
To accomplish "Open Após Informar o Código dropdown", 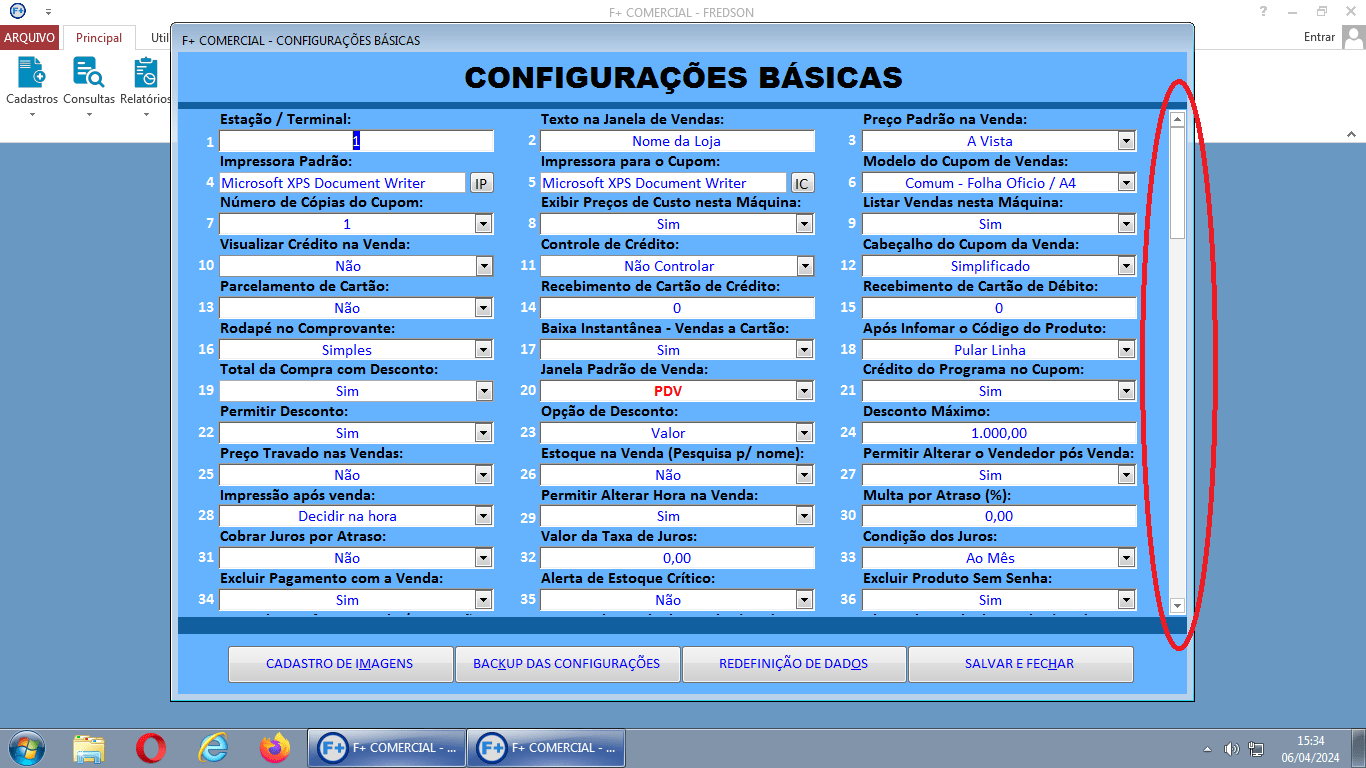I will (1127, 350).
